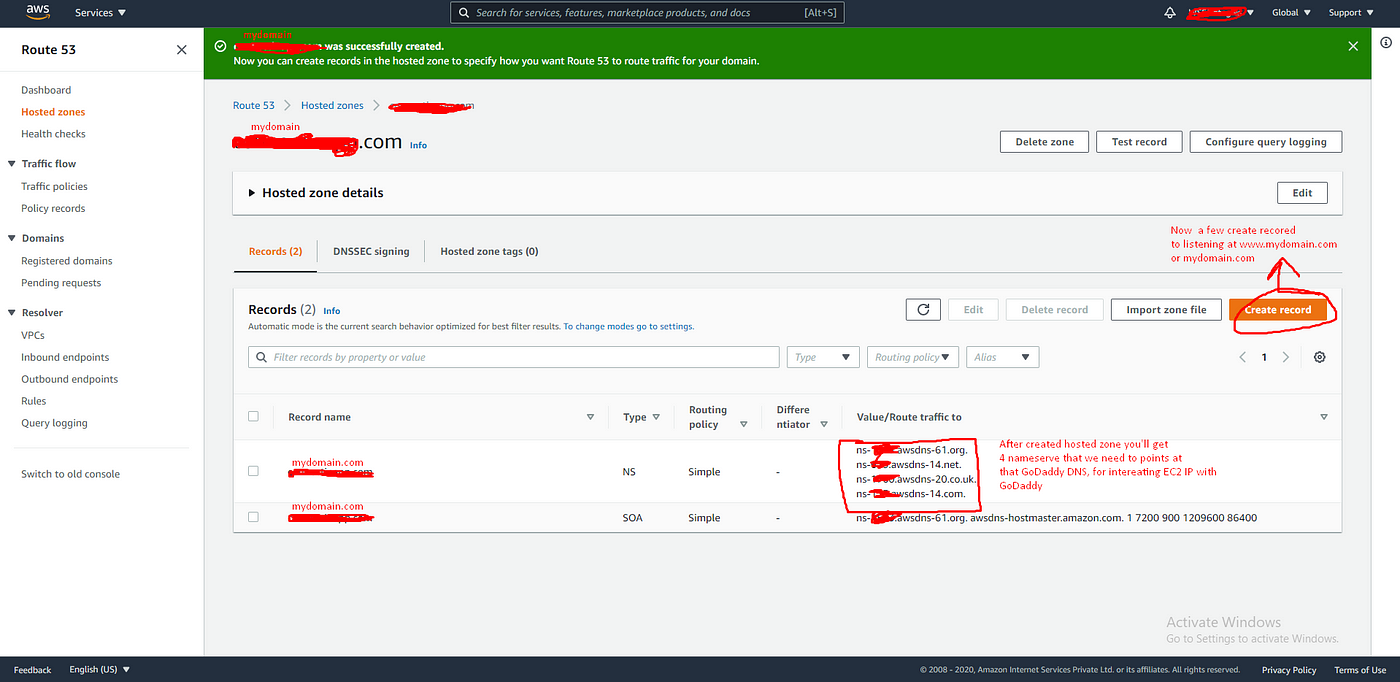Close the Route 53 side navigation panel
The width and height of the screenshot is (1400, 682).
tap(181, 50)
